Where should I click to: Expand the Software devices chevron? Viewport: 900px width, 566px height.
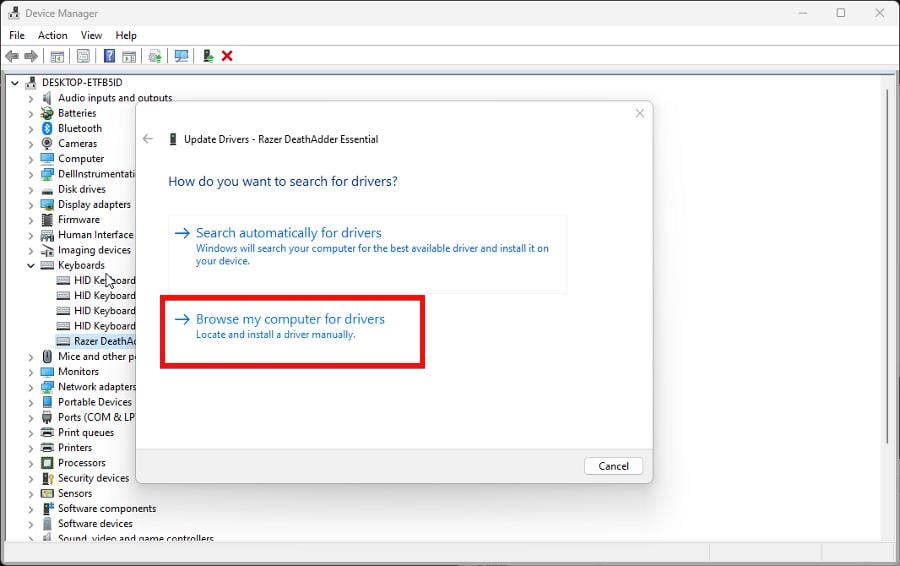(31, 524)
